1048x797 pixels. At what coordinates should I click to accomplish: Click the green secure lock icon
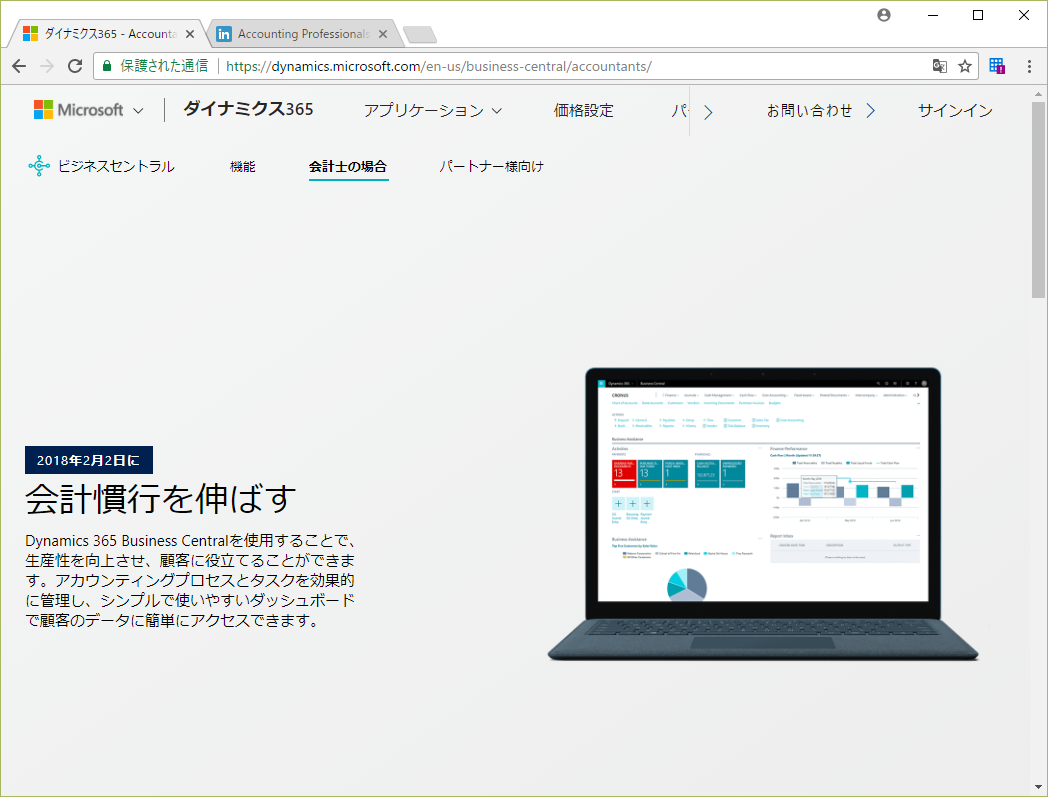(106, 66)
